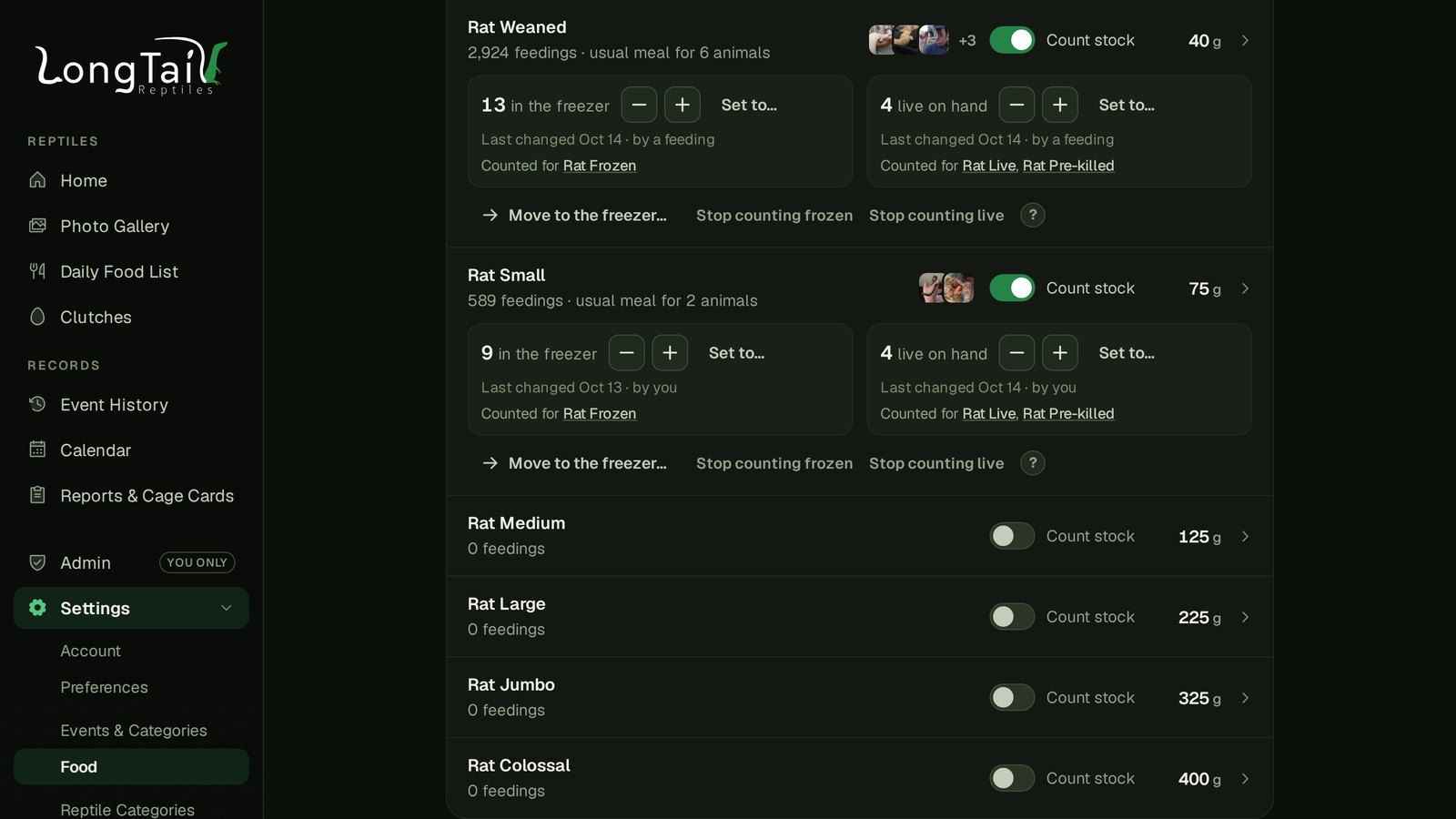Expand the Rat Medium row chevron
The image size is (1456, 819).
[x=1245, y=537]
